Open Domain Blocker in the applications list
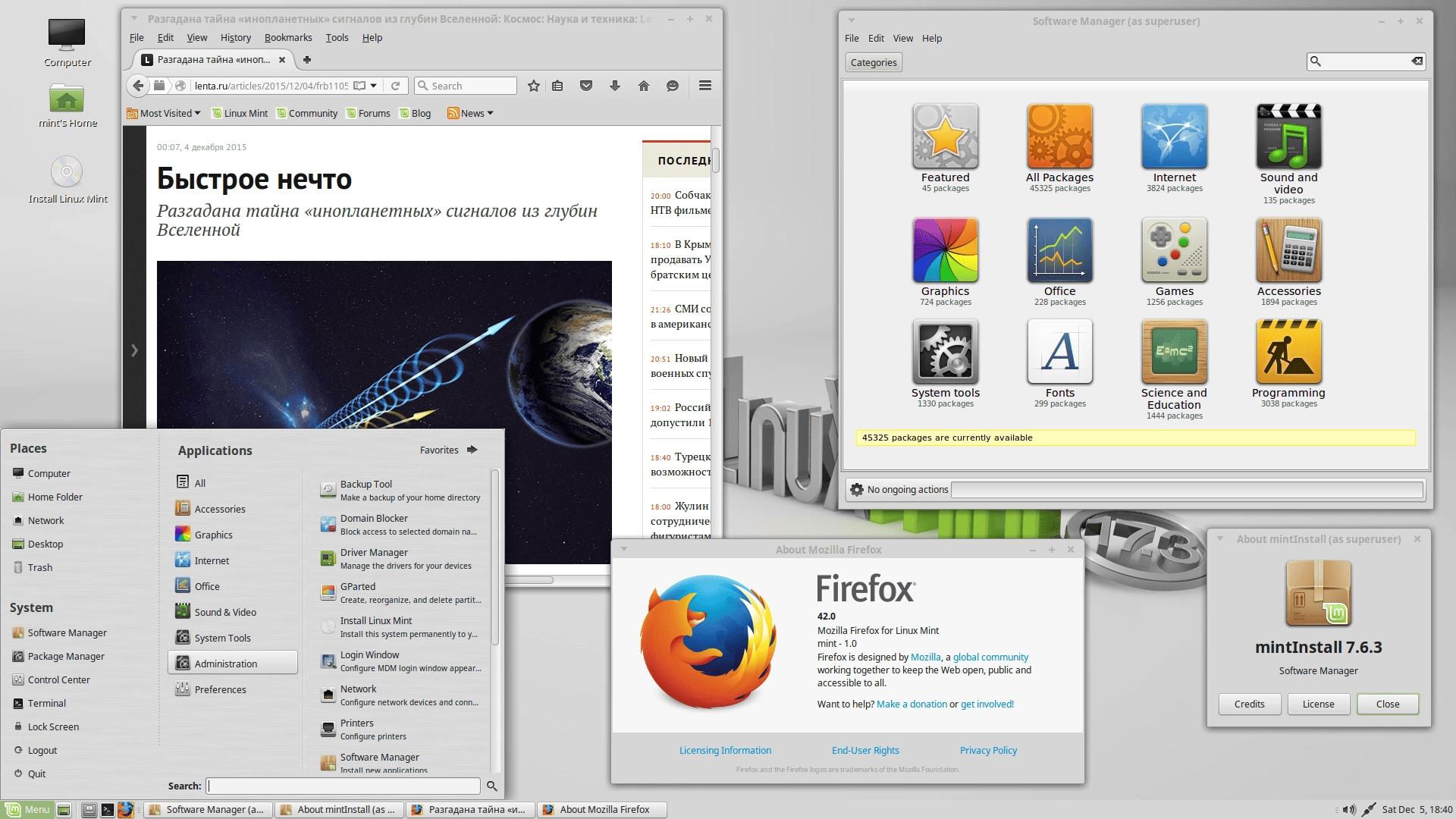Viewport: 1456px width, 819px height. (400, 524)
